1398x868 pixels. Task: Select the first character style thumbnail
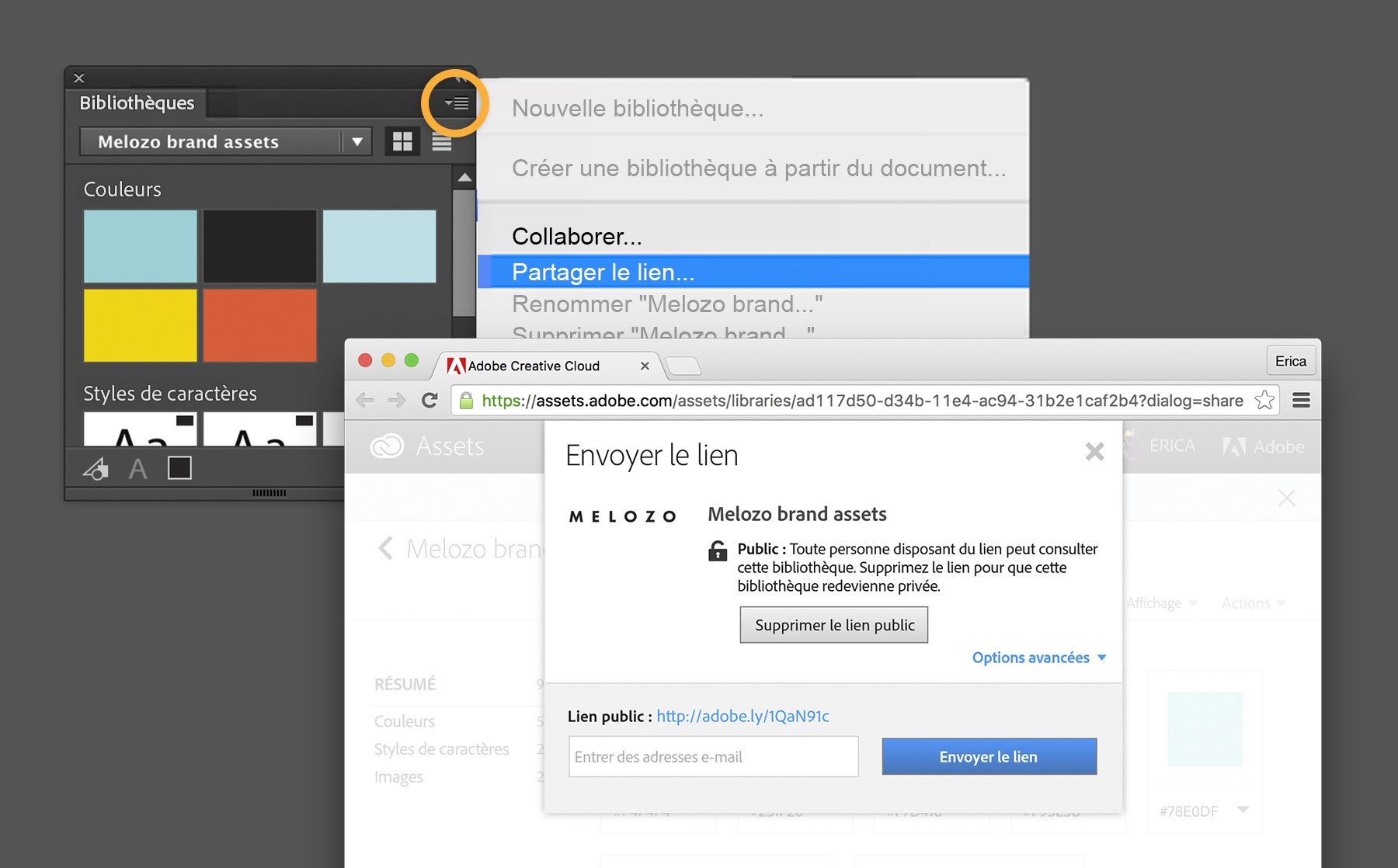[141, 429]
